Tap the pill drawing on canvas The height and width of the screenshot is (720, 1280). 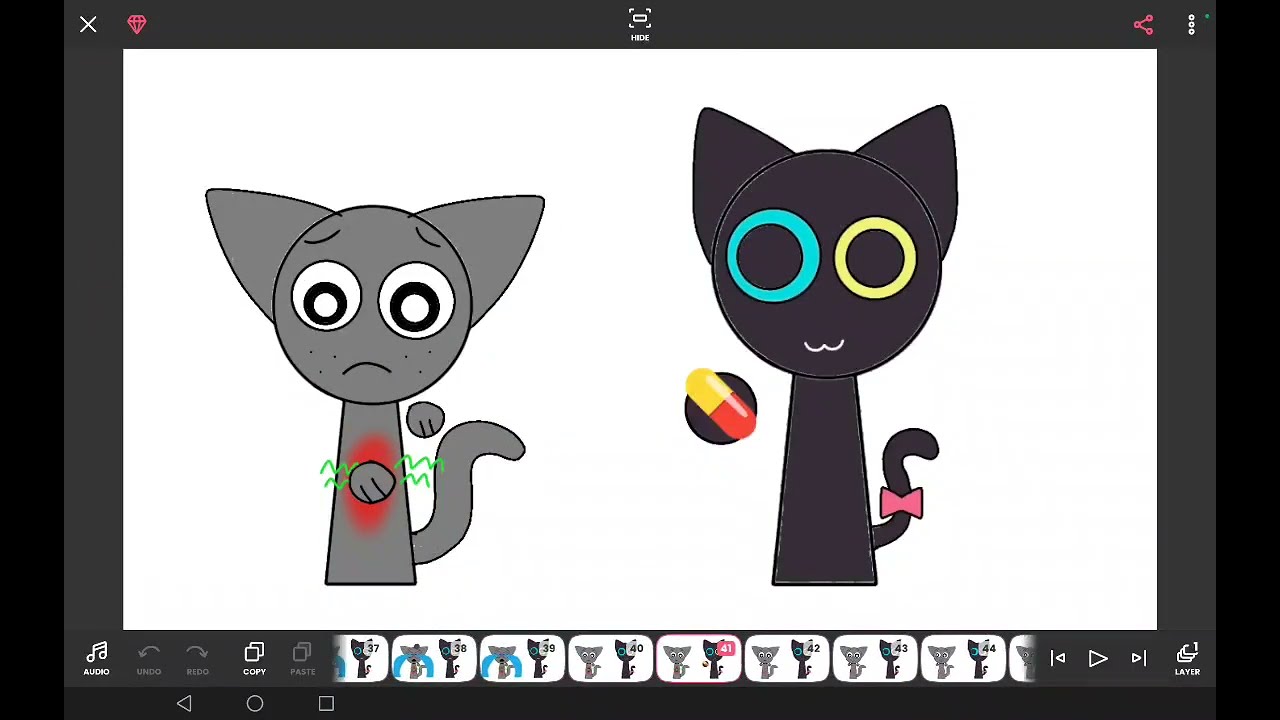pyautogui.click(x=721, y=405)
